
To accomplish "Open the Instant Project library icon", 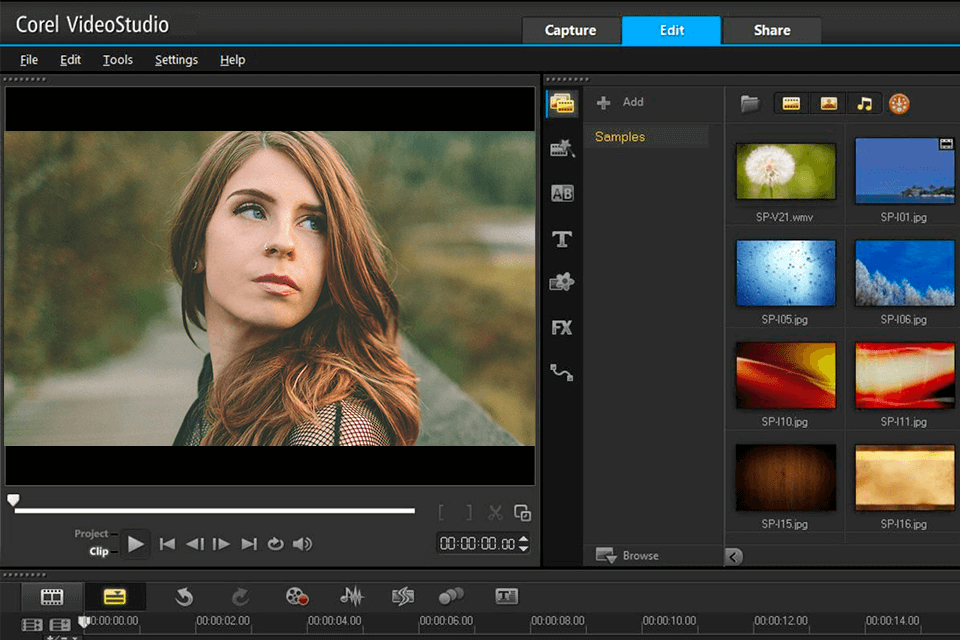I will pyautogui.click(x=562, y=148).
